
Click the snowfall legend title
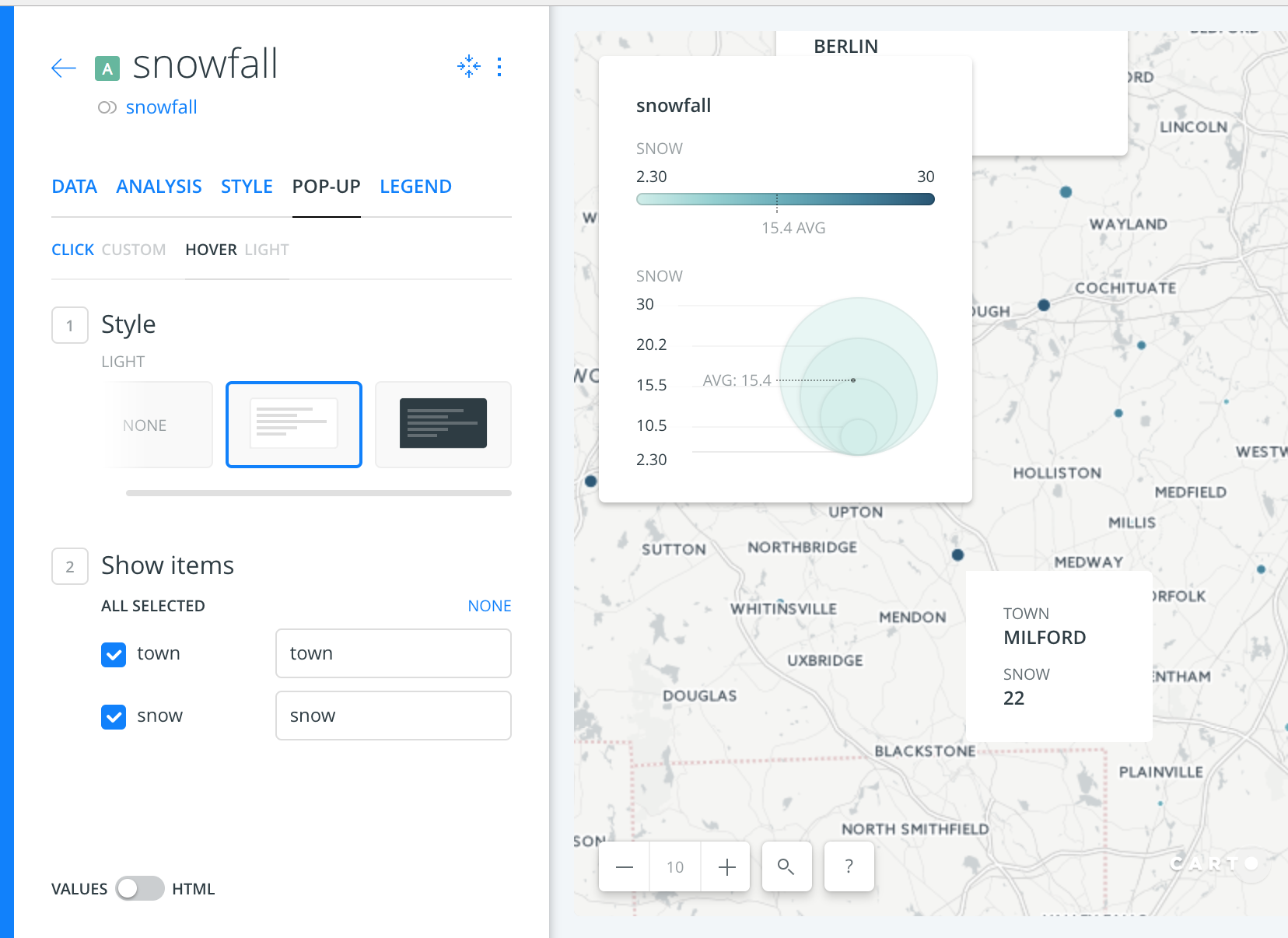[x=674, y=106]
